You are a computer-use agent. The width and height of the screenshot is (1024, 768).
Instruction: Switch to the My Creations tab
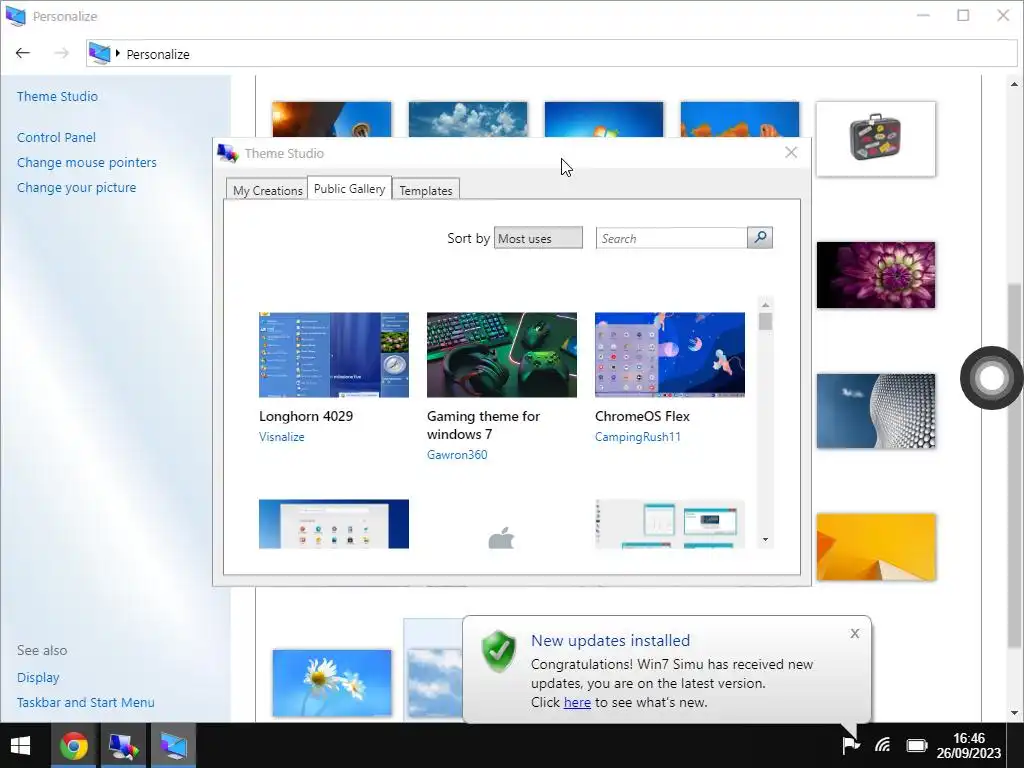tap(267, 190)
